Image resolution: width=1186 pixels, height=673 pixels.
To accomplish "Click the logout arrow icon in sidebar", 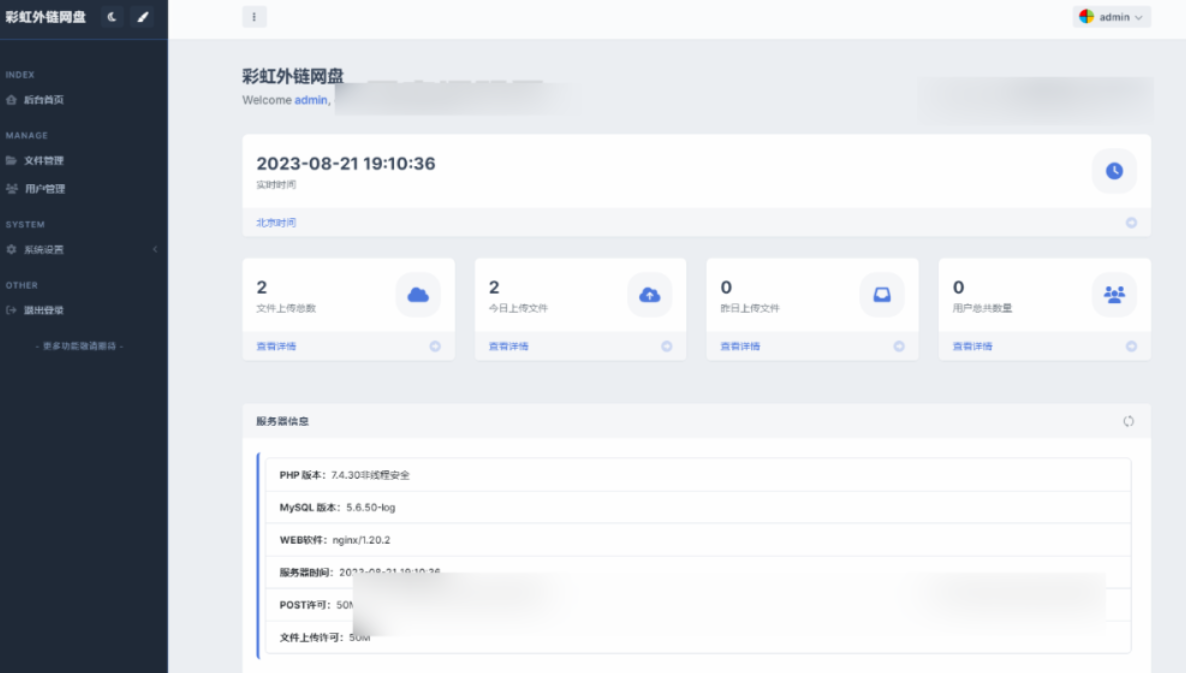I will (11, 310).
